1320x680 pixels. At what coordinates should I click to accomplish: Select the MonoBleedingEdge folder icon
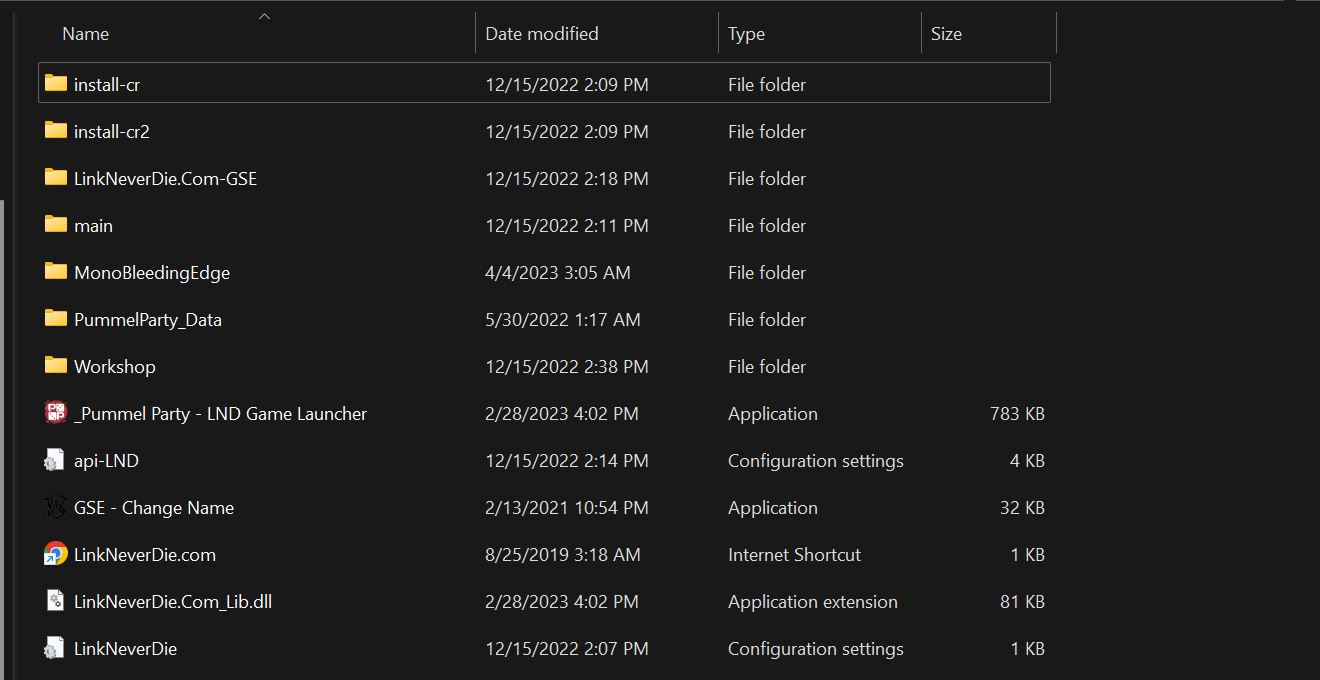pos(56,272)
